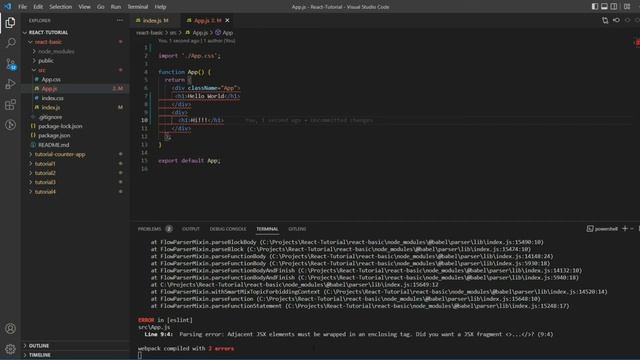This screenshot has height=360, width=640.
Task: Open the timeline activity bar icon below Extensions
Action: (10, 125)
